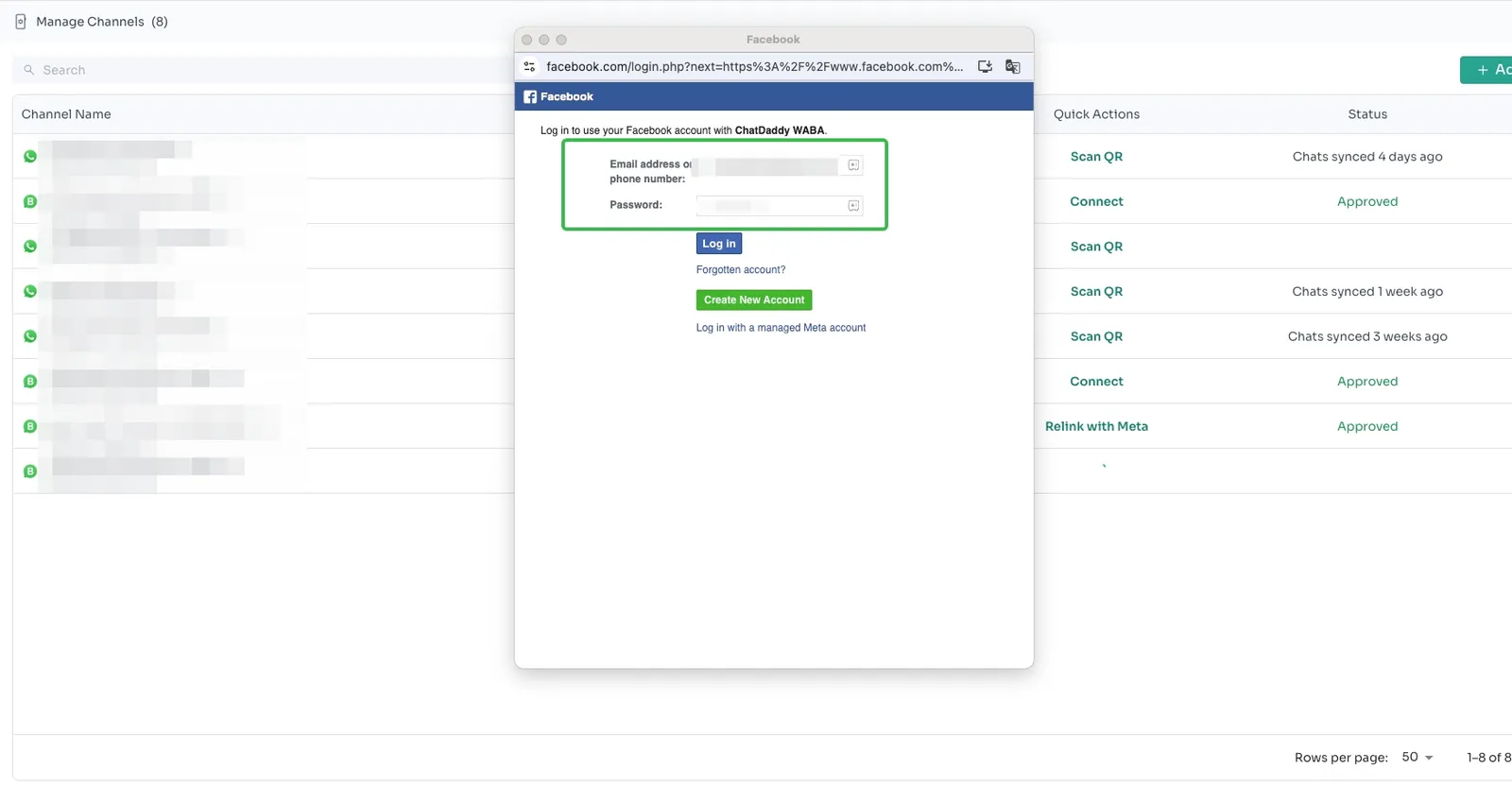Click the Manage Channels page icon
The height and width of the screenshot is (786, 1512).
21,22
